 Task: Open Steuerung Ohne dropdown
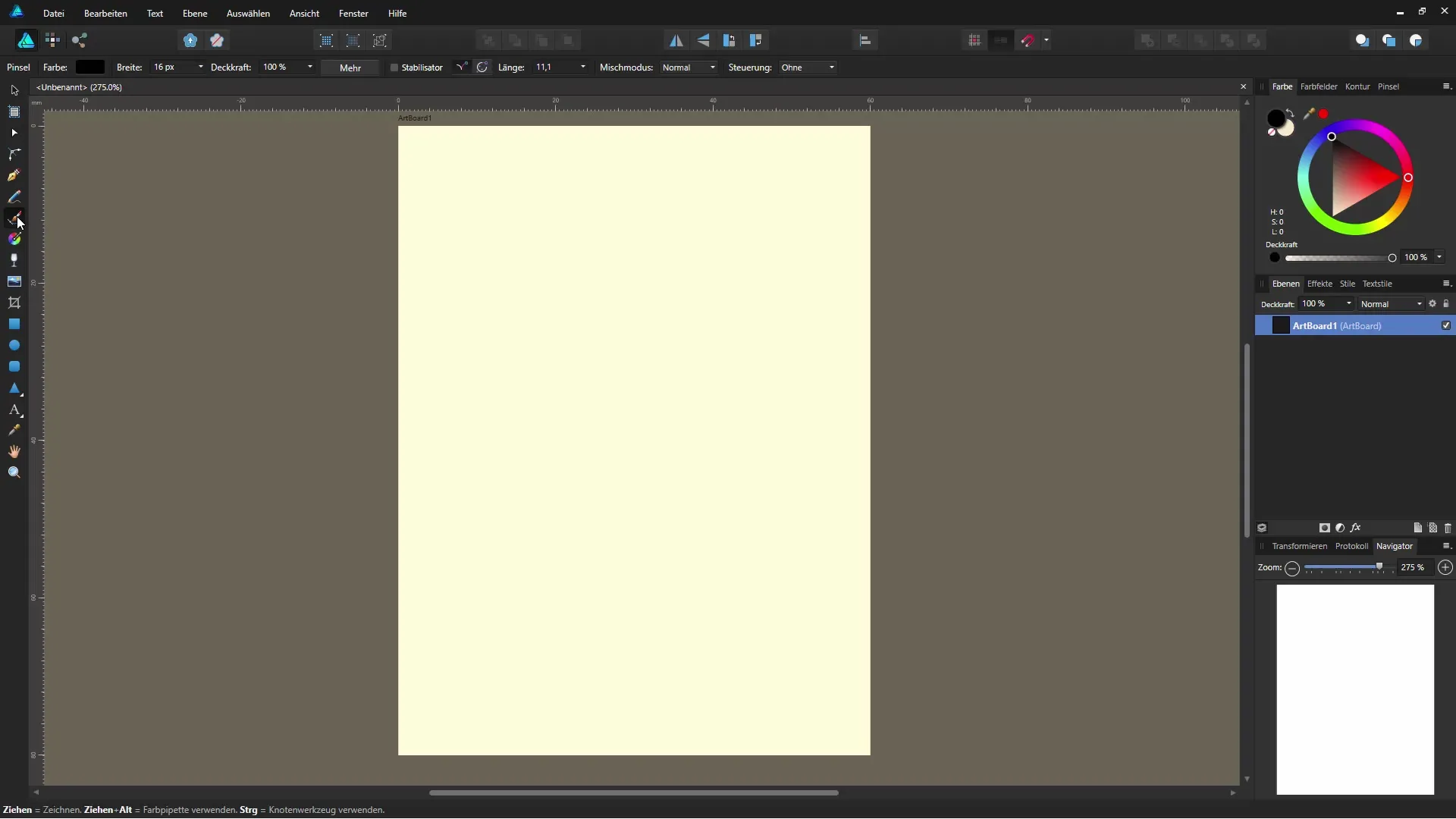(808, 67)
